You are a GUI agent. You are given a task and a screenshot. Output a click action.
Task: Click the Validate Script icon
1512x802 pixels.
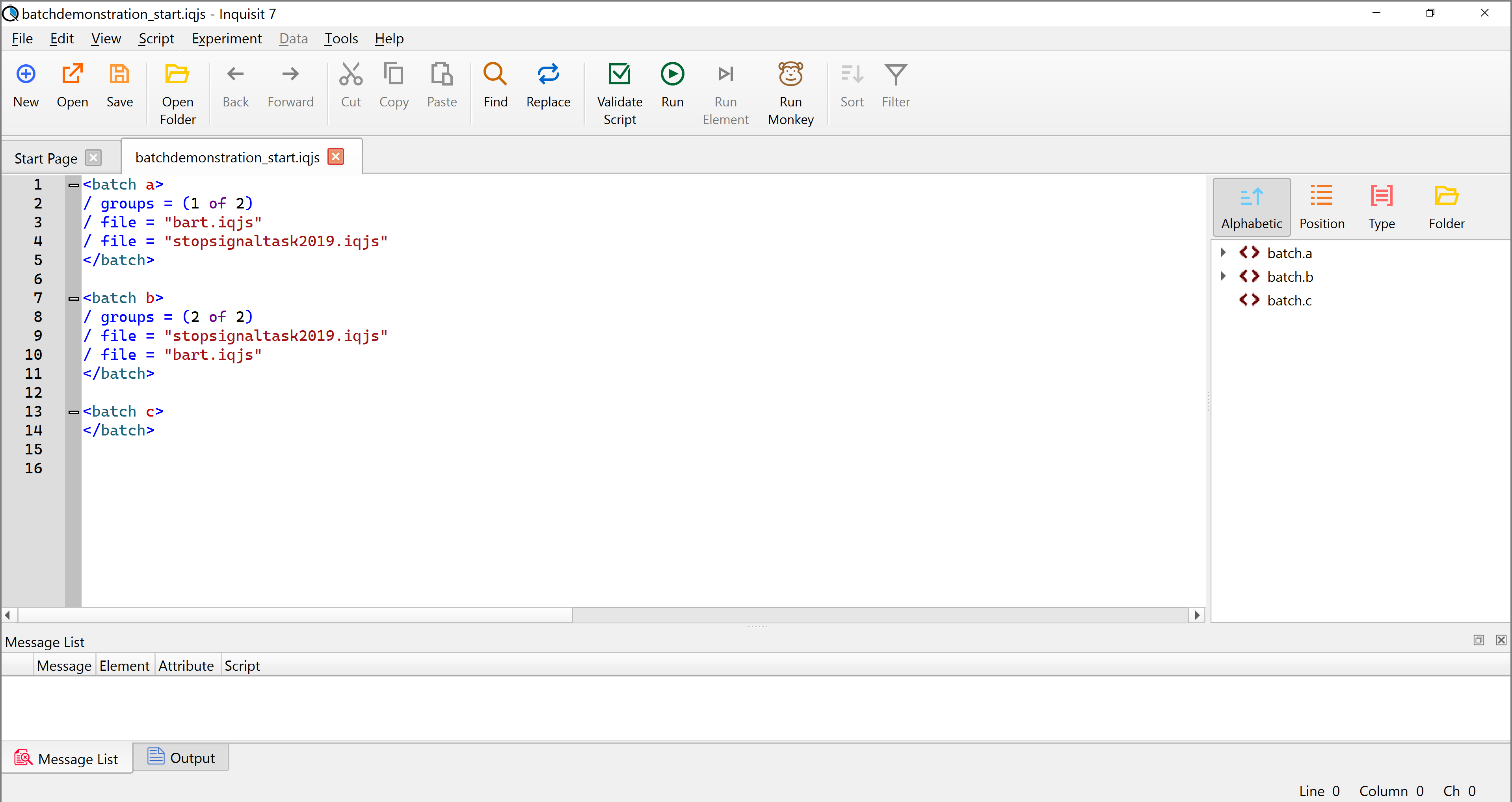pos(619,74)
